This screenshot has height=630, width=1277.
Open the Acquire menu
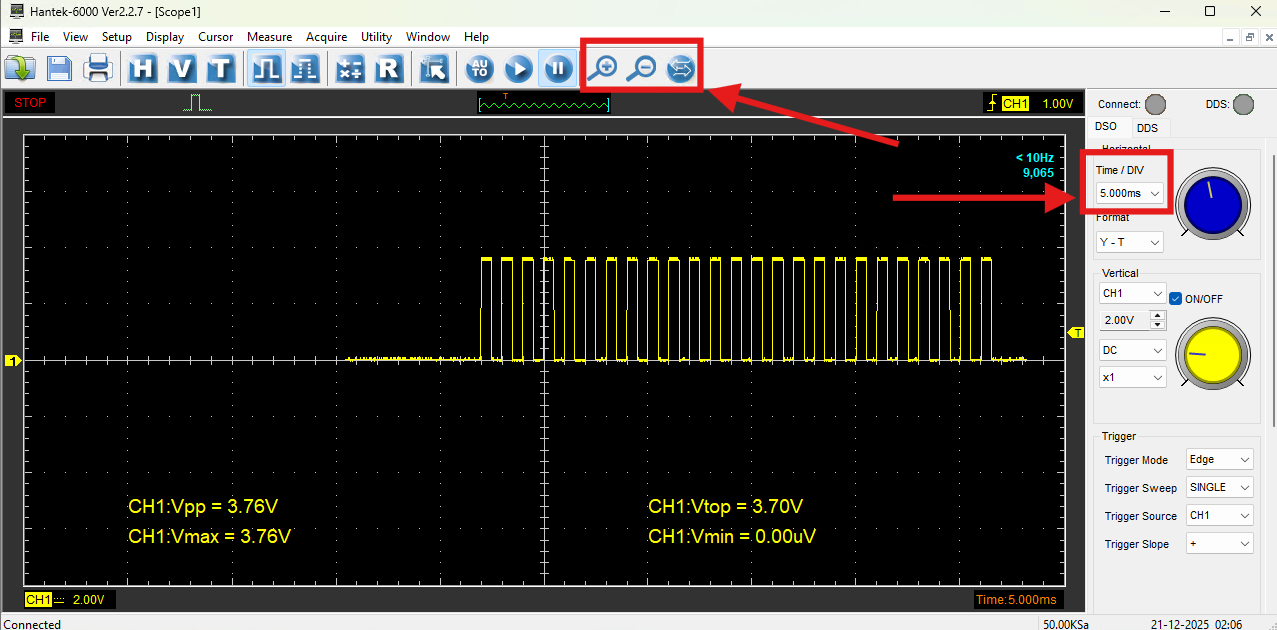327,37
